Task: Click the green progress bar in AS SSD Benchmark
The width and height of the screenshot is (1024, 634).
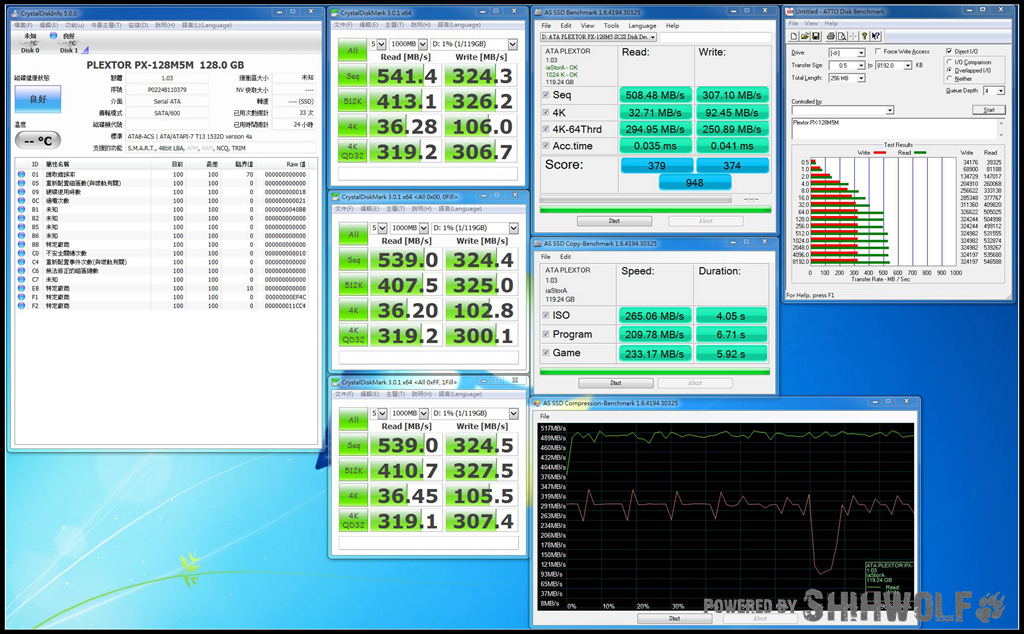Action: [x=655, y=210]
